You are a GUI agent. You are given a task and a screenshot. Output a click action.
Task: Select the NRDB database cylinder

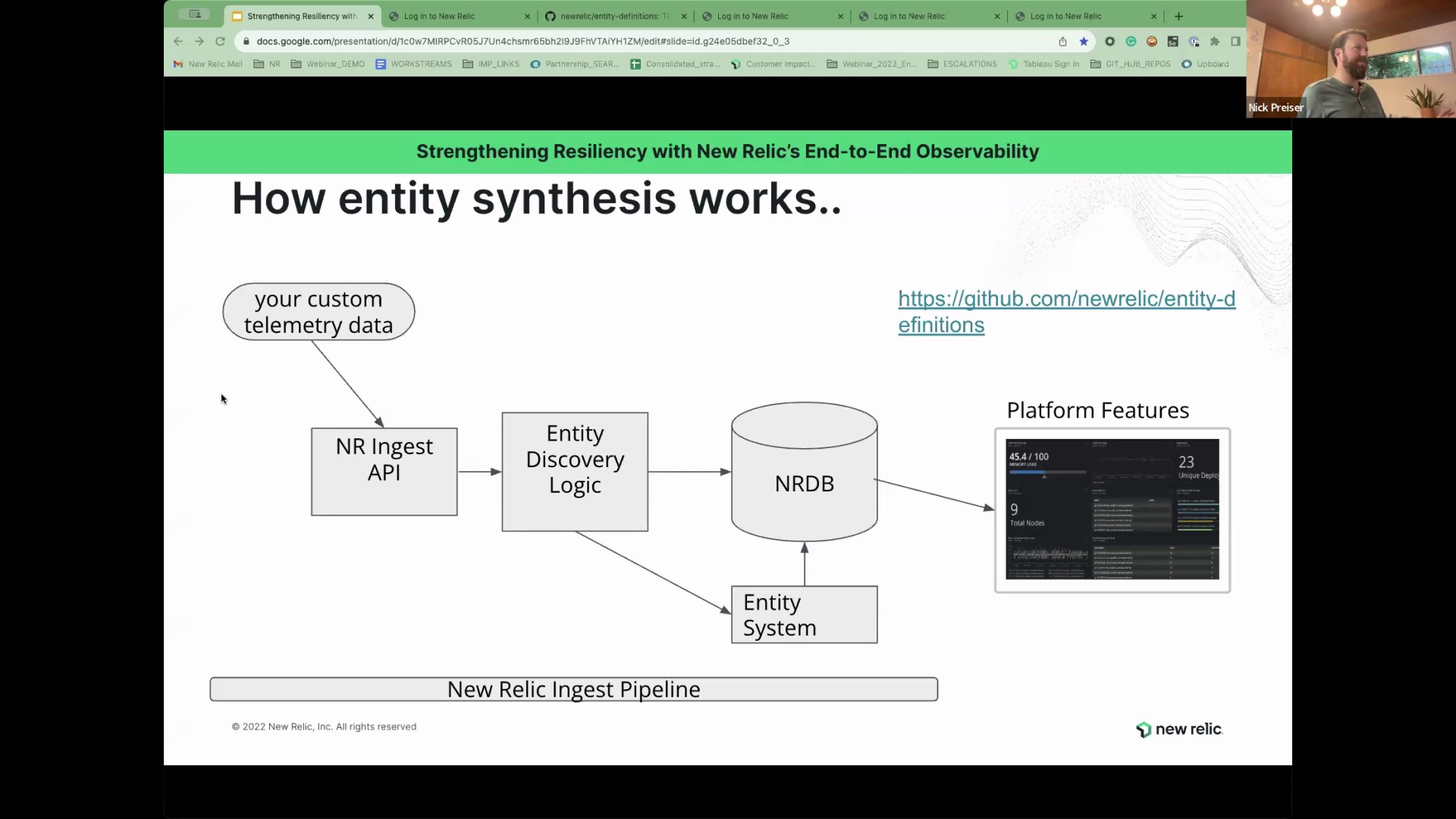point(805,472)
